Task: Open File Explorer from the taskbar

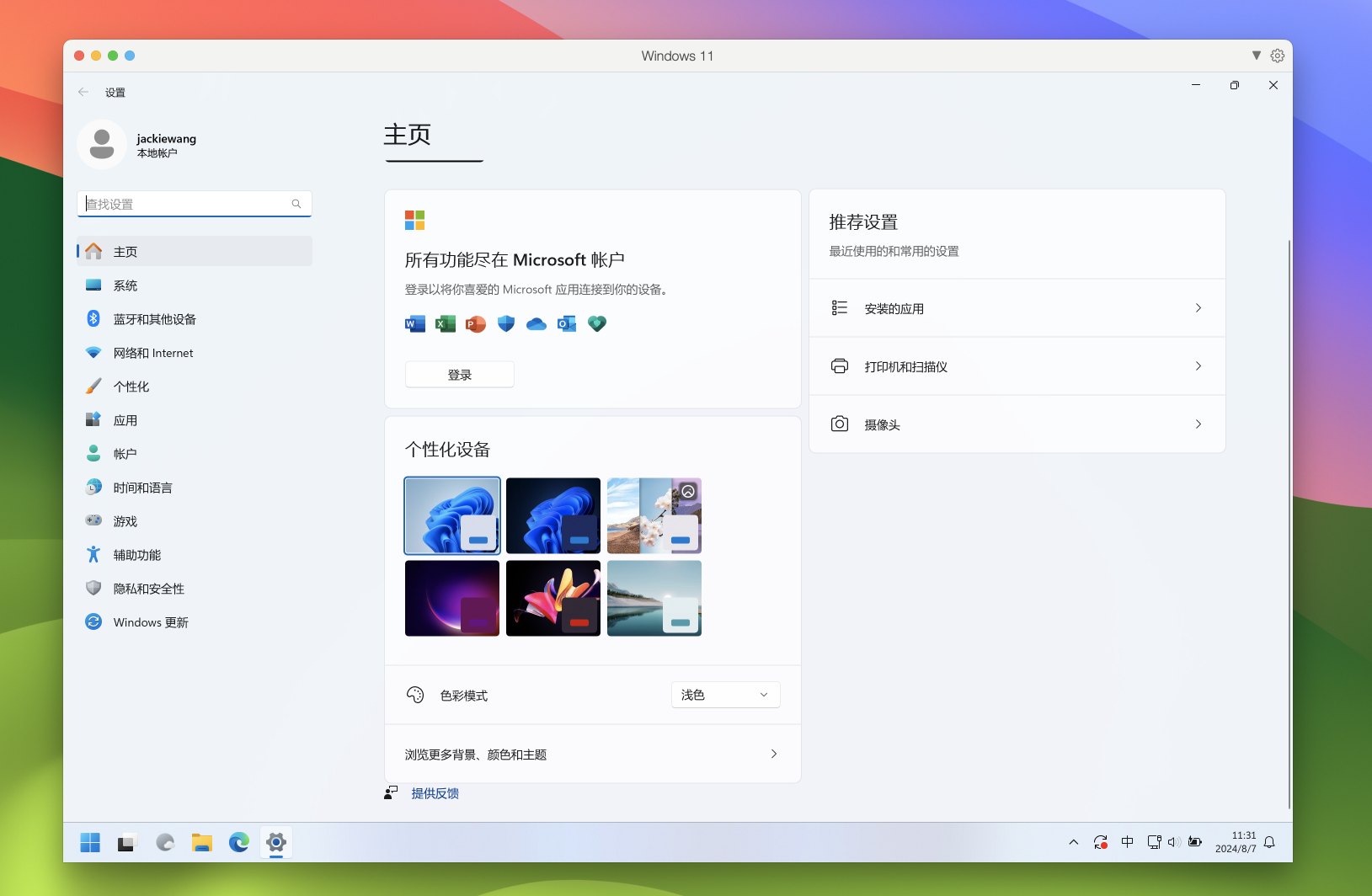Action: 201,842
